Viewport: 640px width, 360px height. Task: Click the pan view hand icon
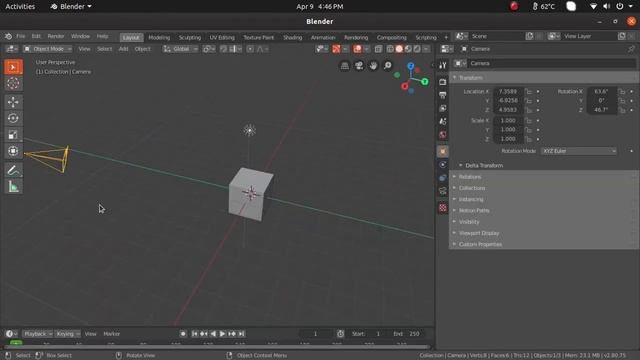pos(373,66)
